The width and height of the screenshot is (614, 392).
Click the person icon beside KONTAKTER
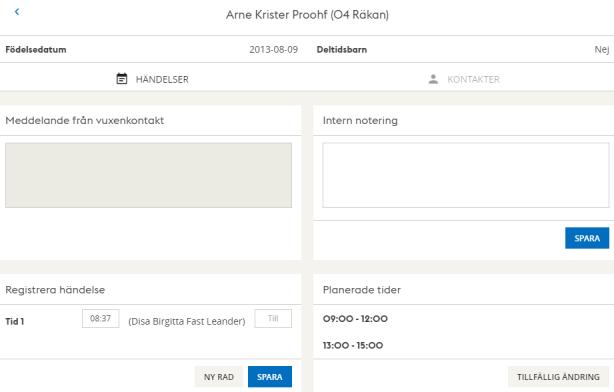[433, 79]
